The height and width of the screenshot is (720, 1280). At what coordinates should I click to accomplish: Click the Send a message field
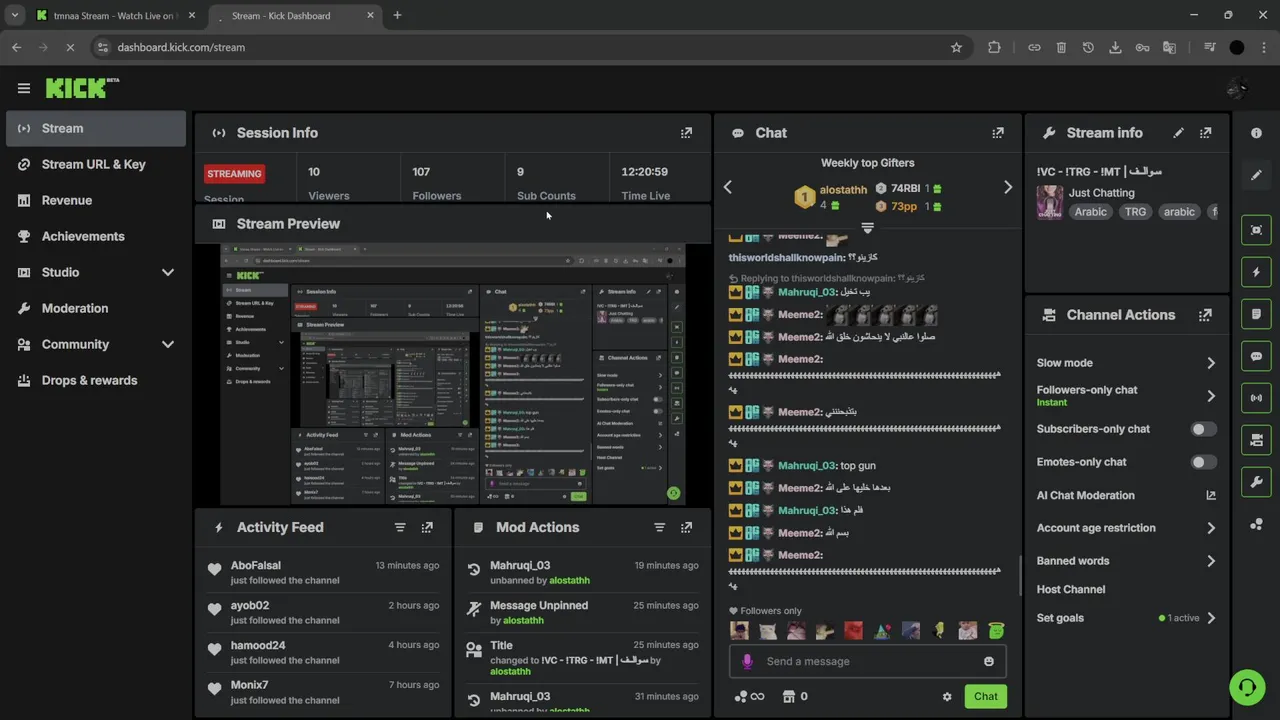[868, 661]
